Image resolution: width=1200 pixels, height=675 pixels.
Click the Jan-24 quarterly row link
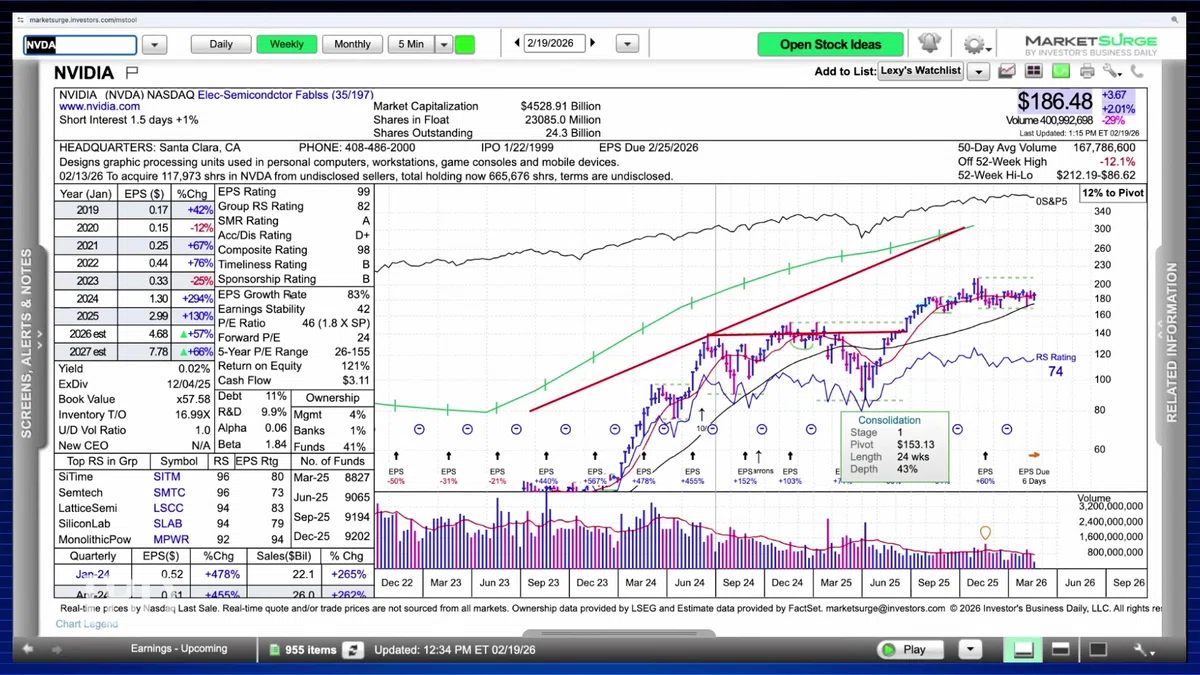[94, 574]
